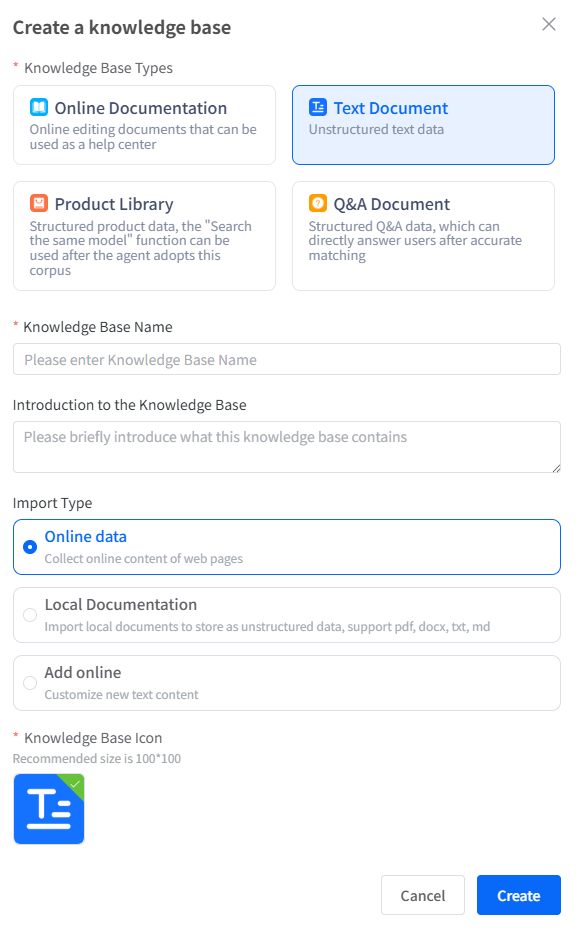The image size is (576, 928).
Task: Select the Online data radio button
Action: (x=30, y=547)
